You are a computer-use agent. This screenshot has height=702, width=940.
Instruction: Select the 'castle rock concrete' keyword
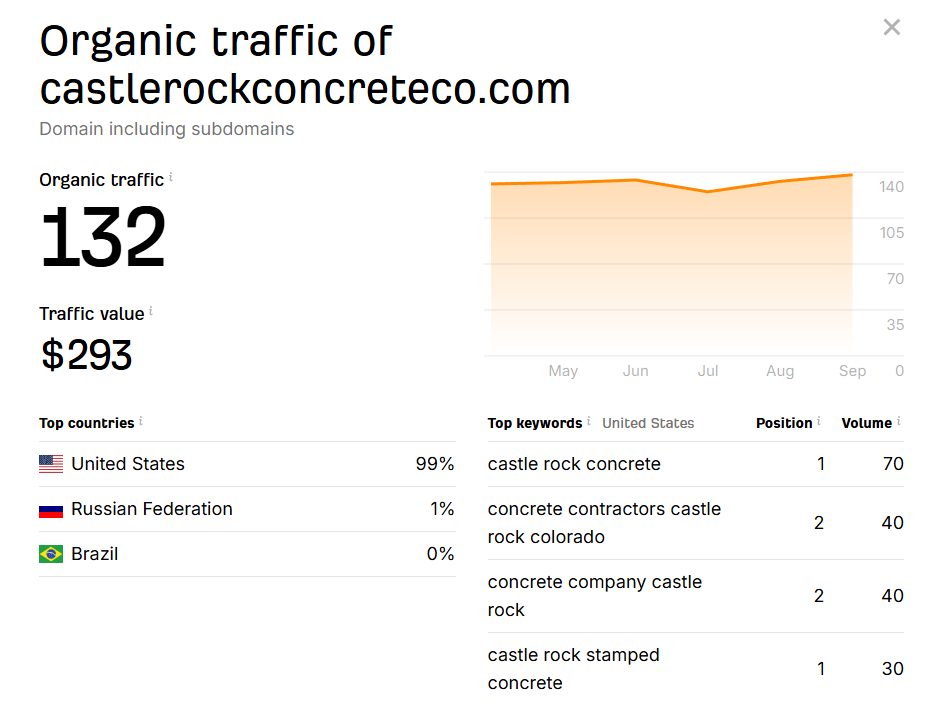(x=574, y=464)
